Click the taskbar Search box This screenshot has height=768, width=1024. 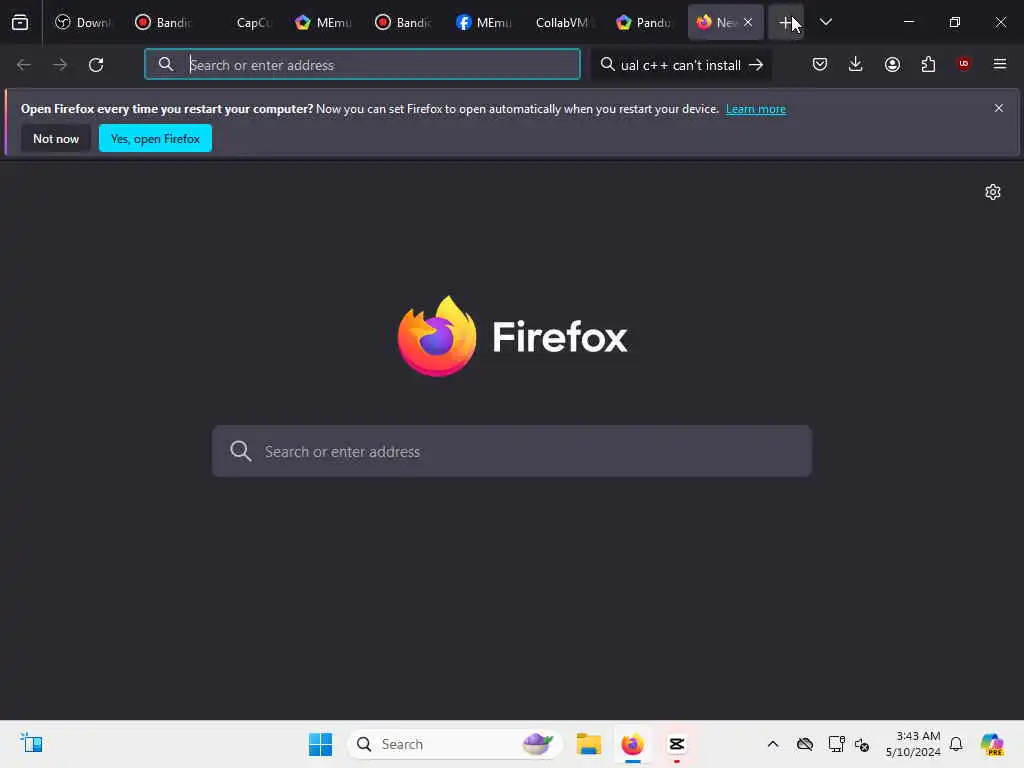tap(455, 744)
